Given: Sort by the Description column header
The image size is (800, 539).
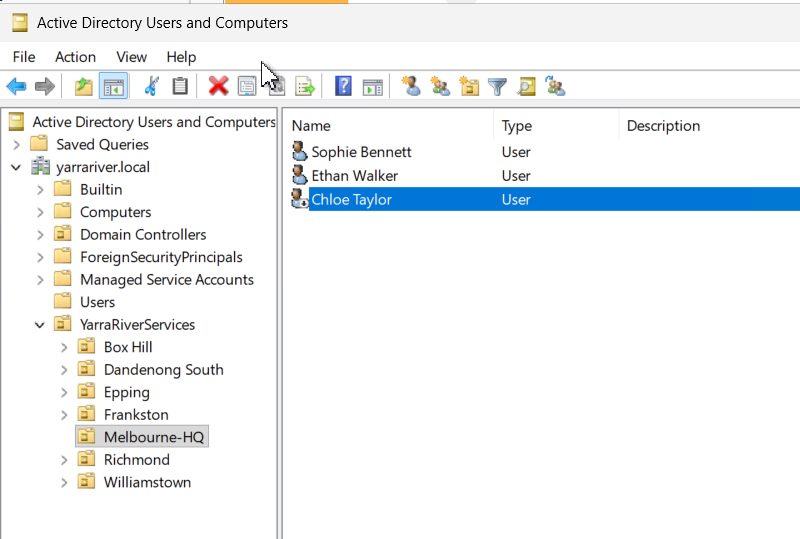Looking at the screenshot, I should [710, 126].
